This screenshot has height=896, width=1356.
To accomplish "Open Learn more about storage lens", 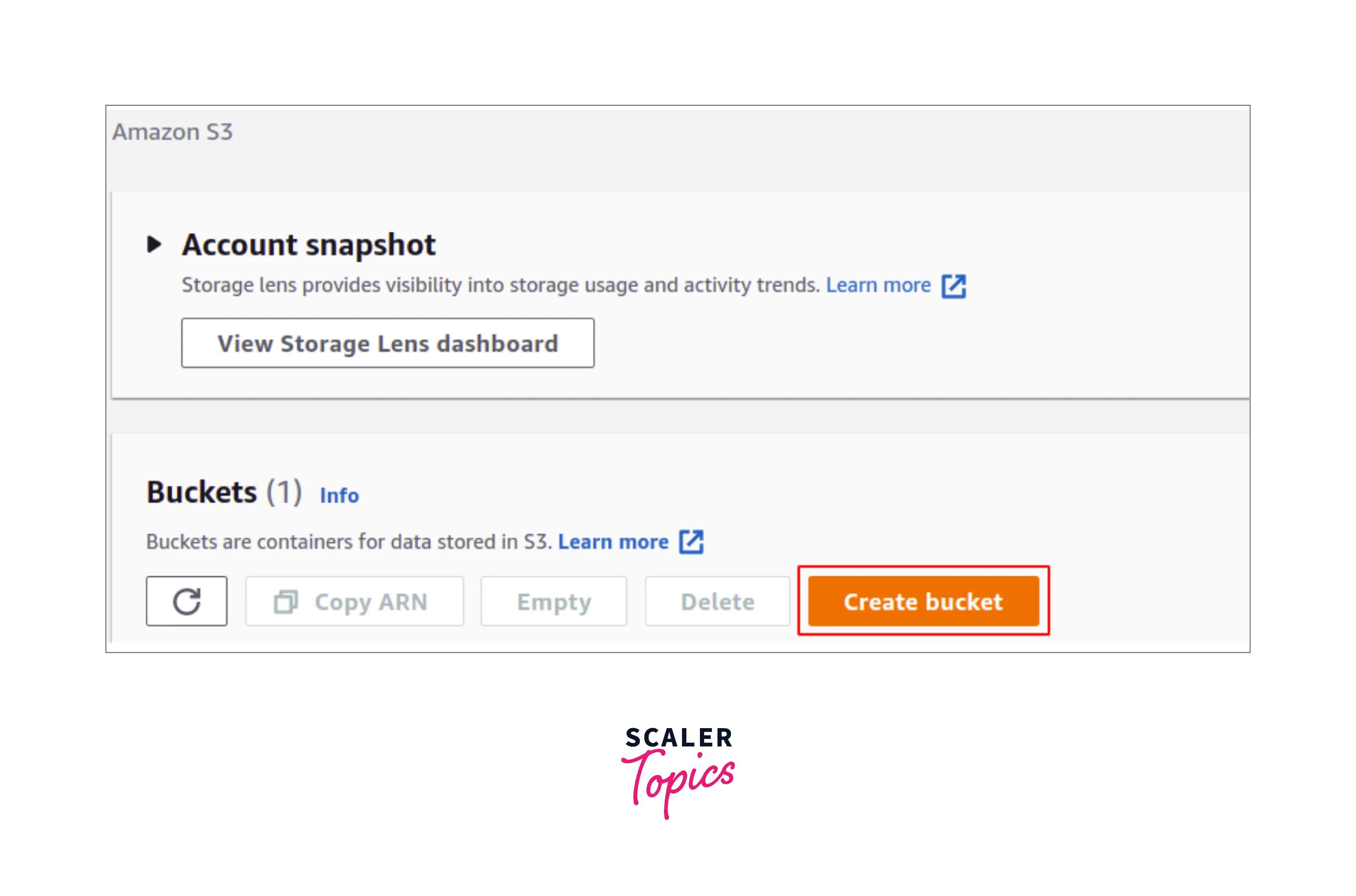I will (878, 285).
